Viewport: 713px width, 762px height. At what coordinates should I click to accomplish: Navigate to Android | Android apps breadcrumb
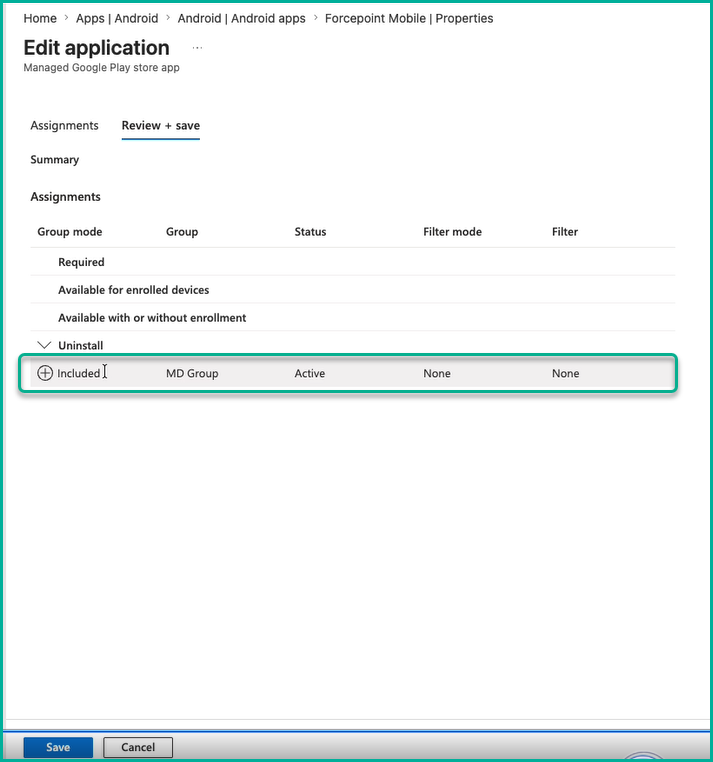(x=241, y=18)
